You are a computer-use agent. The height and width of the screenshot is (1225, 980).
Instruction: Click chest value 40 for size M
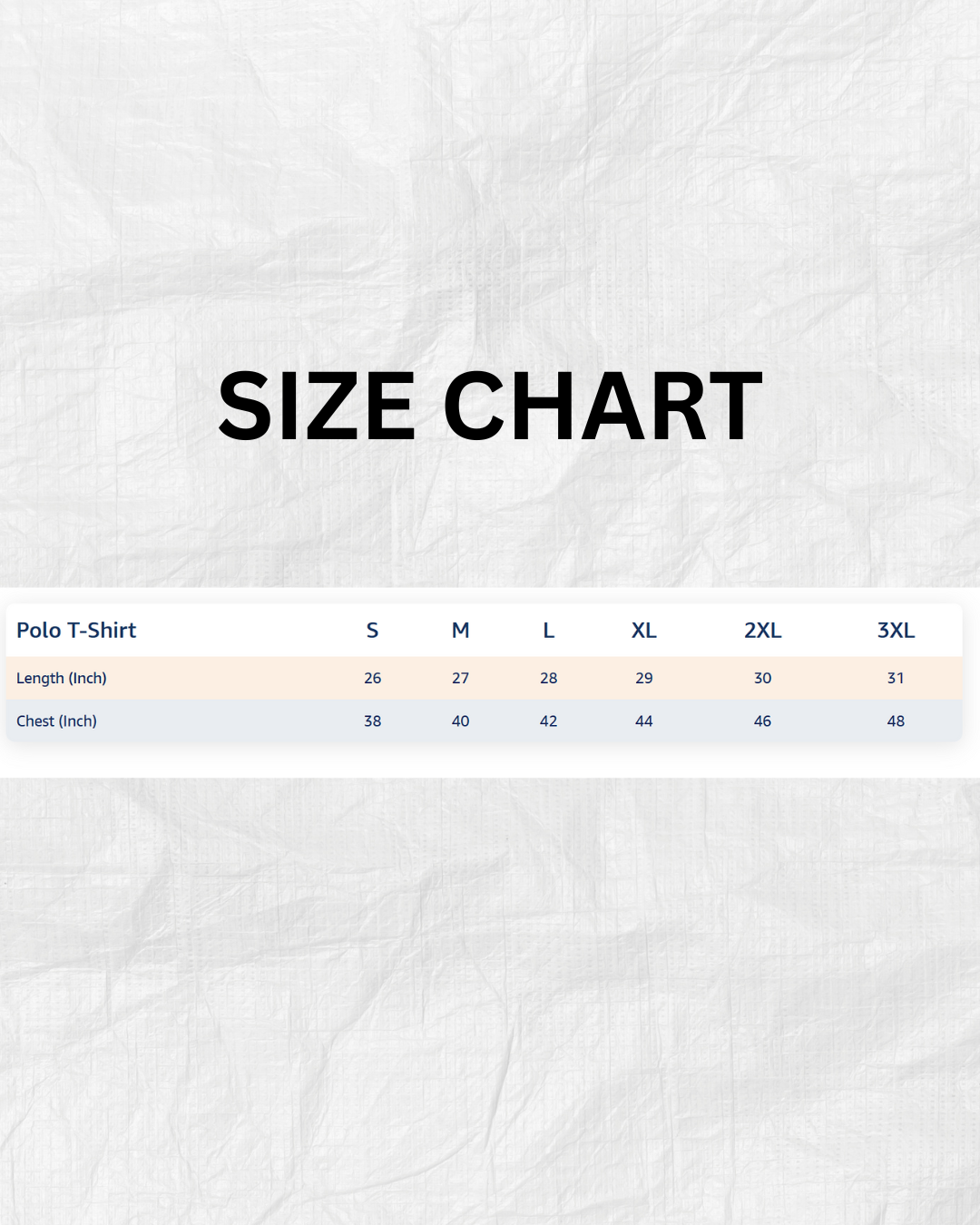pyautogui.click(x=461, y=721)
